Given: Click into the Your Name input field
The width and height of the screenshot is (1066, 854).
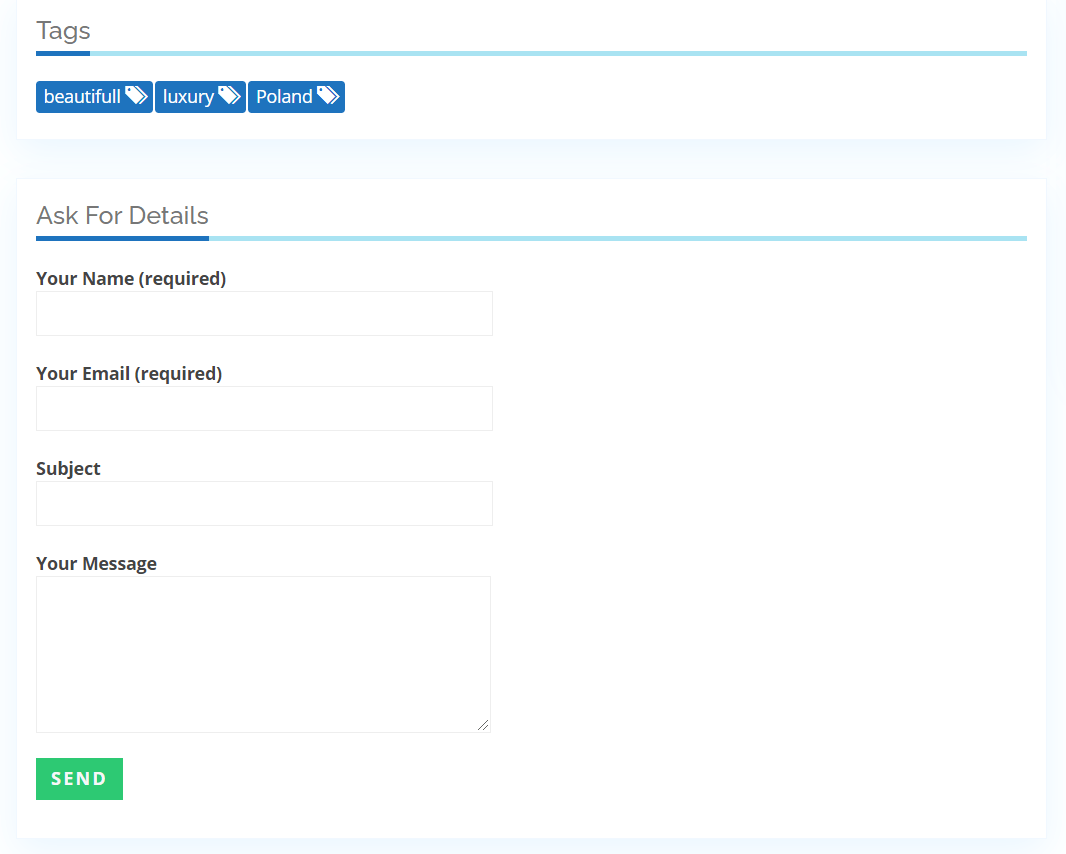Looking at the screenshot, I should click(x=263, y=313).
